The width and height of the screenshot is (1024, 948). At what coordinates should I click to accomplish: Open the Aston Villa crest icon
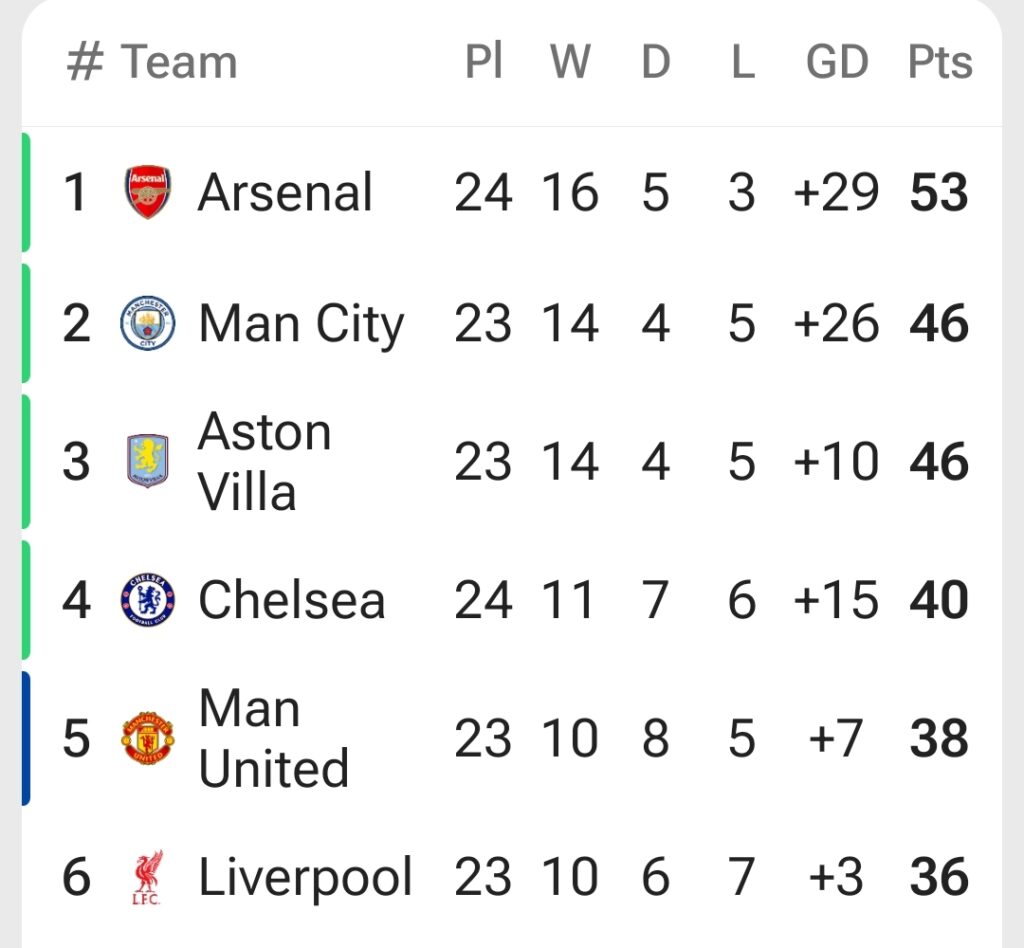pyautogui.click(x=148, y=462)
